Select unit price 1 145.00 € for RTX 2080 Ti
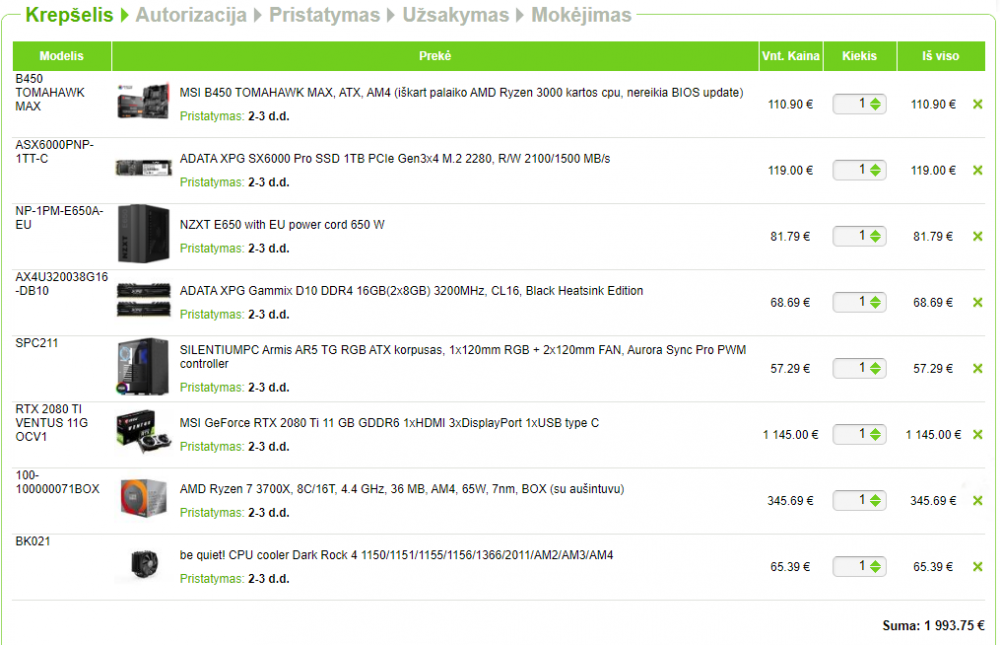Screen dimensions: 1000x645 point(790,434)
